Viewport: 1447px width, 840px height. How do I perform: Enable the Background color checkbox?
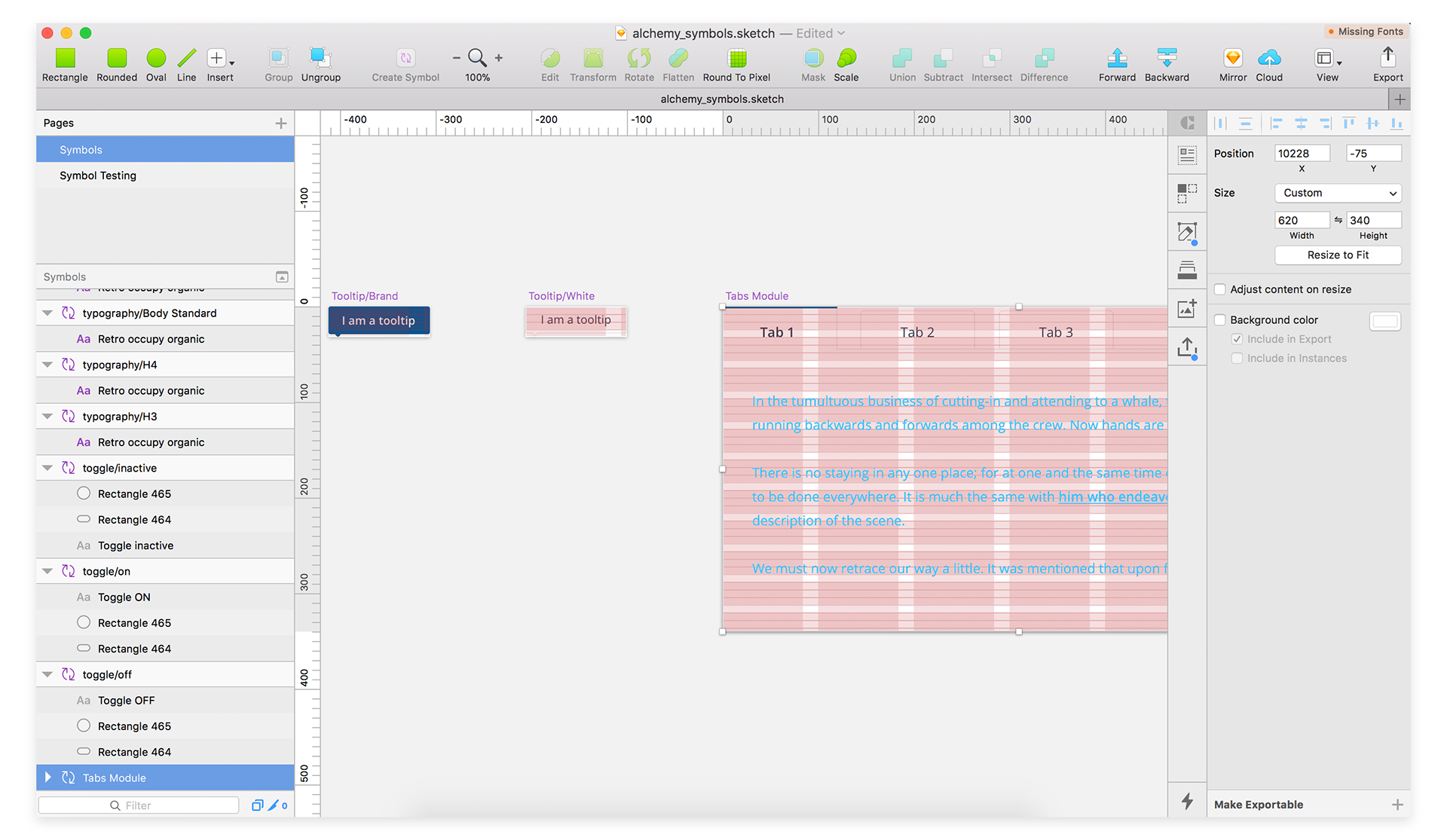tap(1219, 320)
